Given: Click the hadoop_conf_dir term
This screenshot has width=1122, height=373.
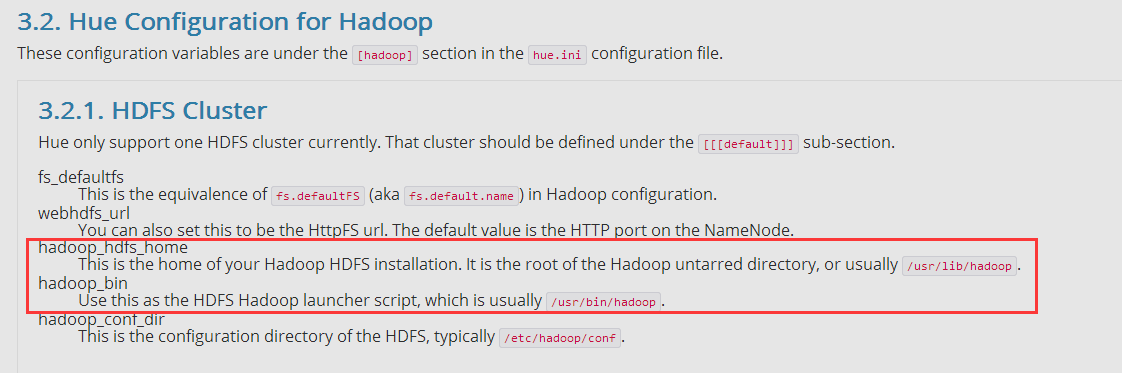Looking at the screenshot, I should 101,319.
